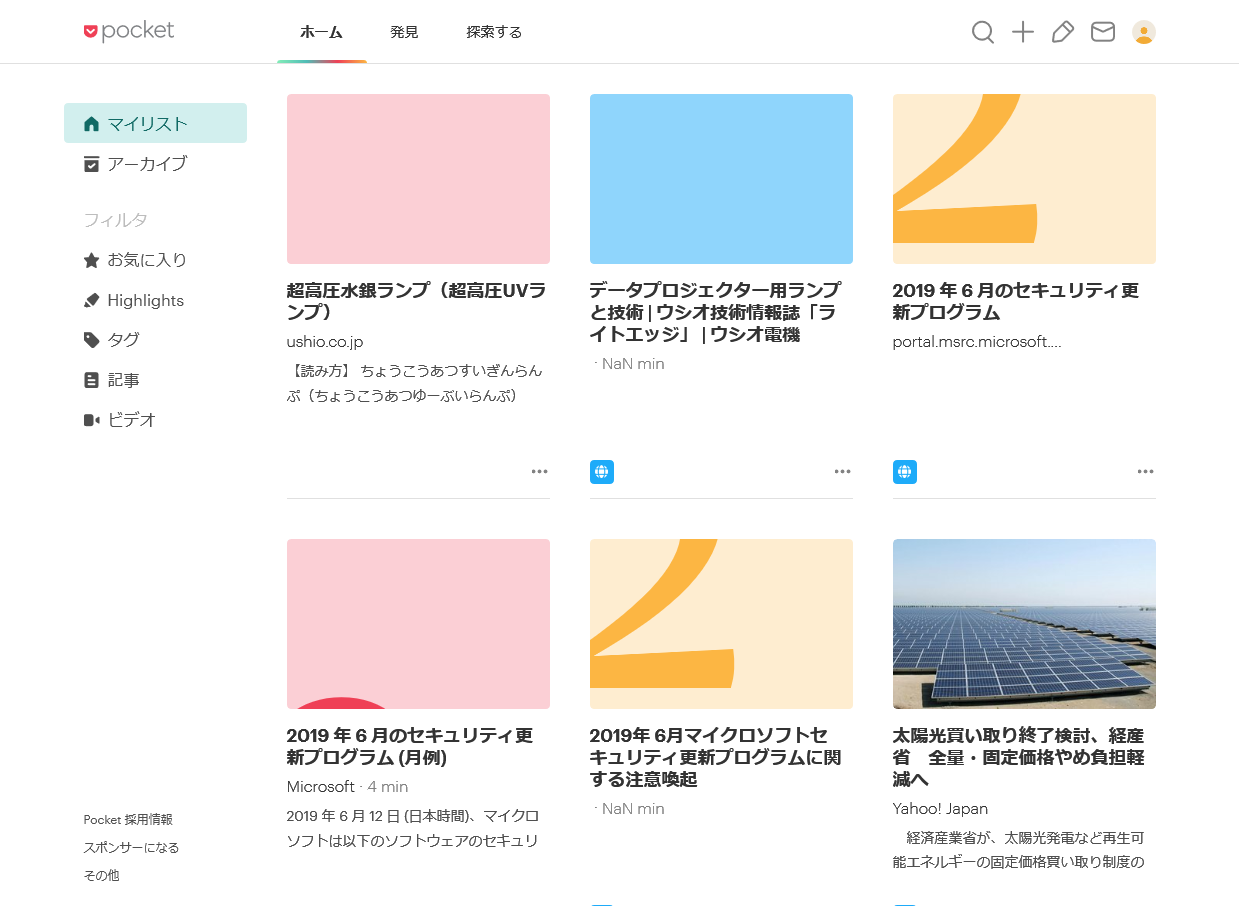Open the solar panel article thumbnail
This screenshot has height=906, width=1239.
pyautogui.click(x=1024, y=624)
